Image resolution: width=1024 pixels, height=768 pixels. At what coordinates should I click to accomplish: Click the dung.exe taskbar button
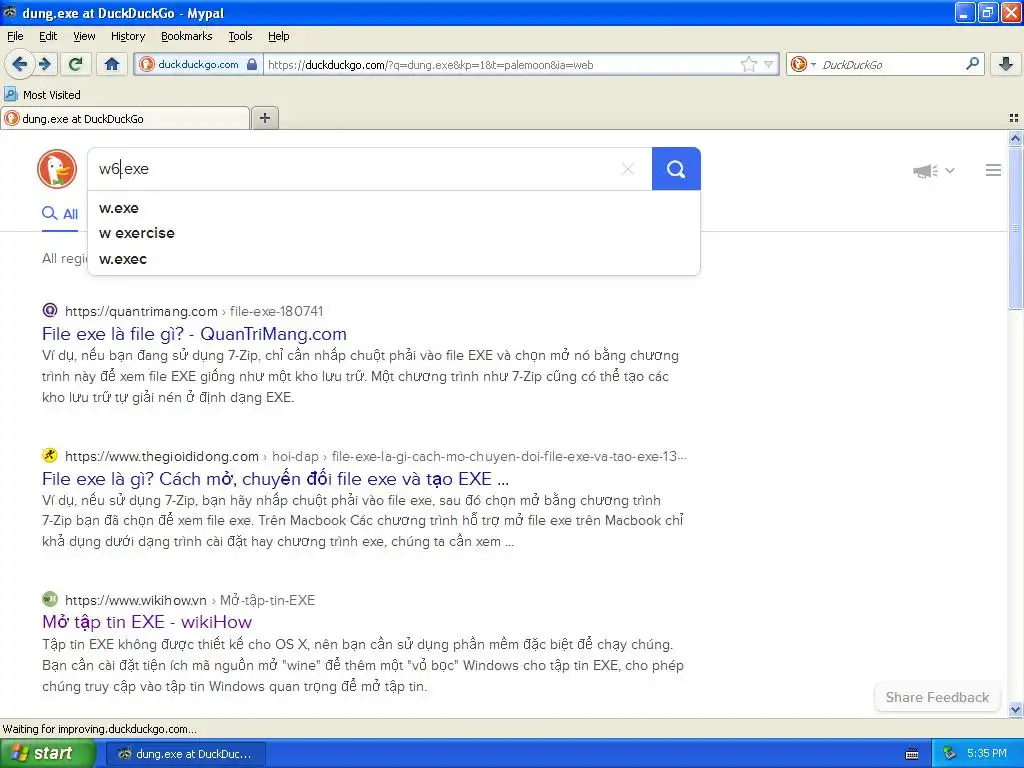185,754
